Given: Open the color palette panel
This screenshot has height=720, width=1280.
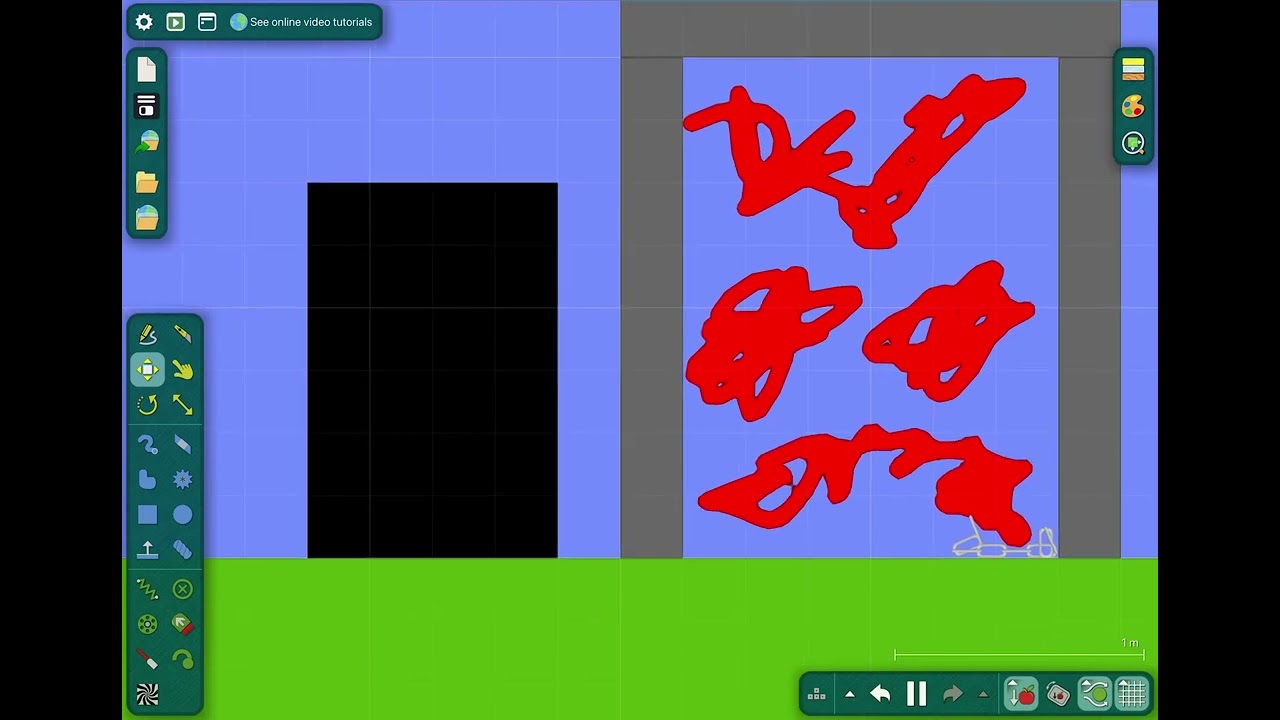Looking at the screenshot, I should coord(1133,106).
